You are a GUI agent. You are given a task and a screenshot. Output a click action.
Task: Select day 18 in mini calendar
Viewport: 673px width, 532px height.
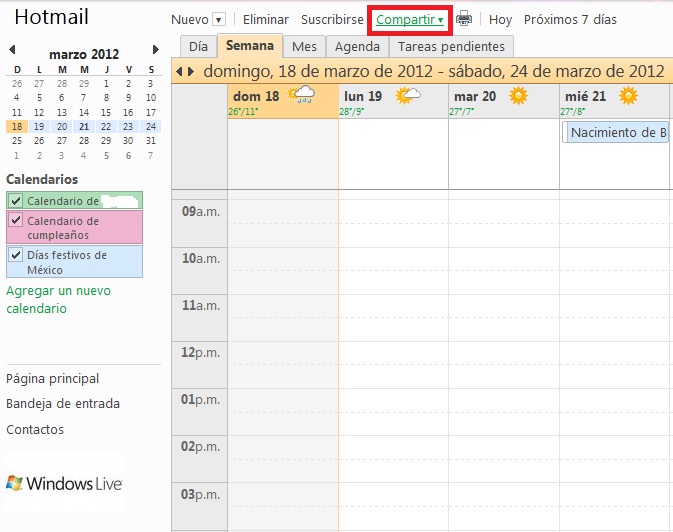17,127
